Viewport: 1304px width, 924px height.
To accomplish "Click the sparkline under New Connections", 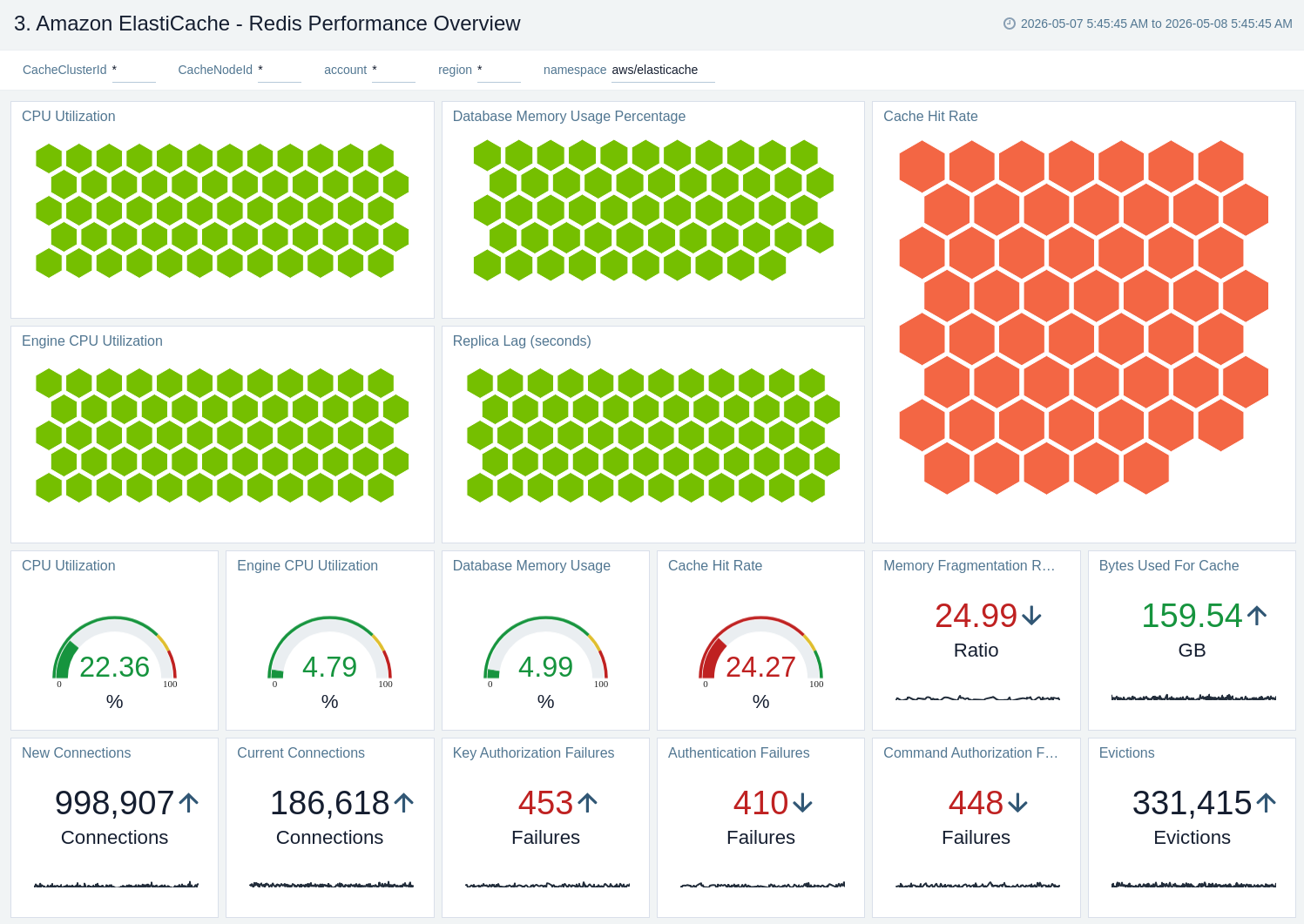I will click(116, 885).
